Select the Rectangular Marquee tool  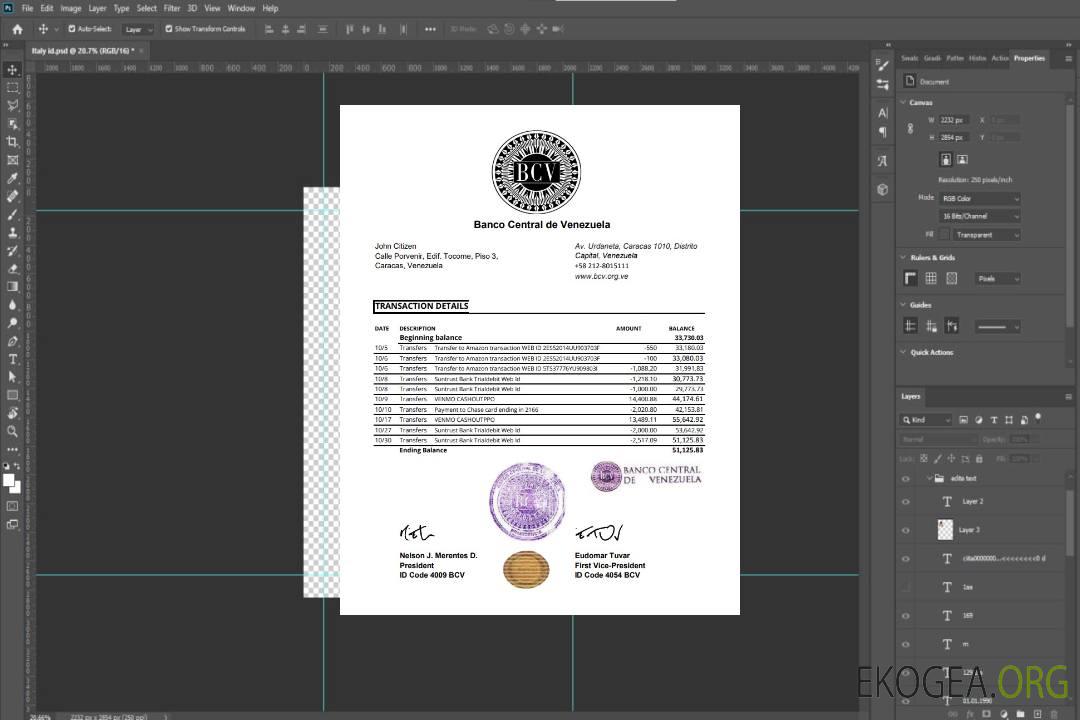pos(12,88)
